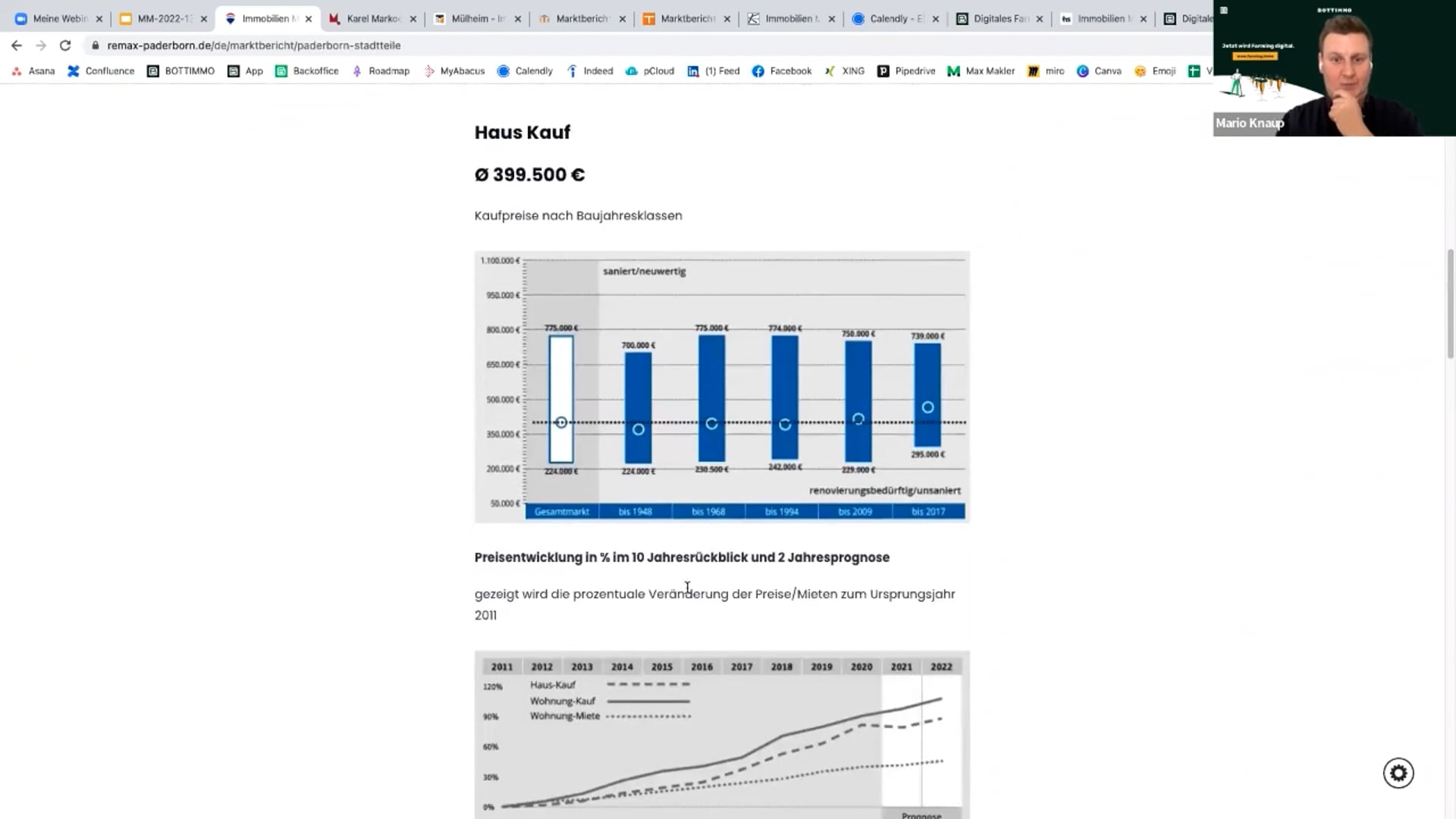Image resolution: width=1456 pixels, height=819 pixels.
Task: Click the 'bis 1968' chart axis label
Action: click(708, 512)
